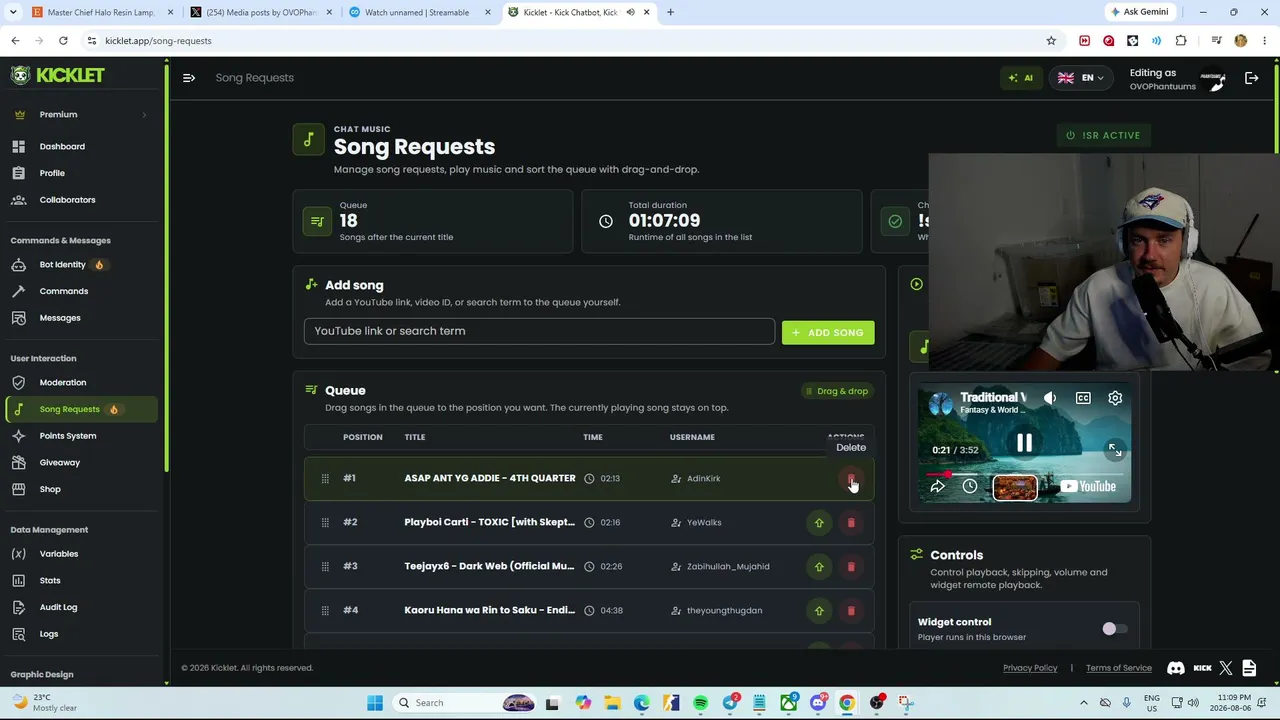
Task: Delete the ASAP ANT YG ADDIE song
Action: coord(851,478)
